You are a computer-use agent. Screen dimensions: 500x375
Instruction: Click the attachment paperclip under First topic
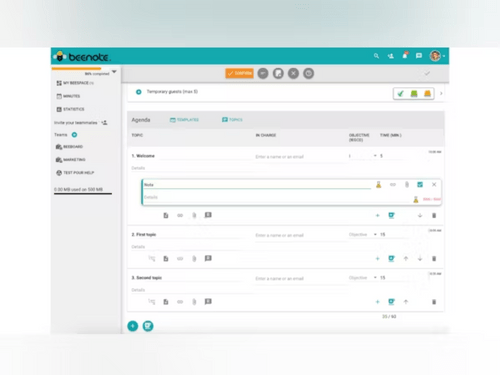coord(194,258)
